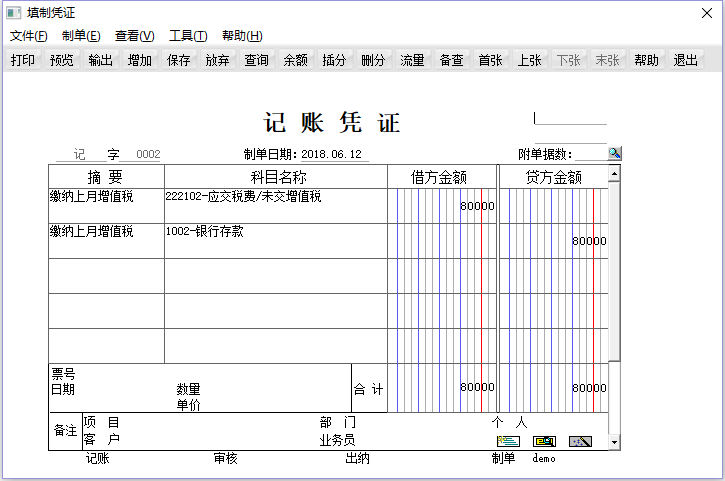Screen dimensions: 725x481
Task: Open the 文件(F) menu
Action: coord(29,36)
